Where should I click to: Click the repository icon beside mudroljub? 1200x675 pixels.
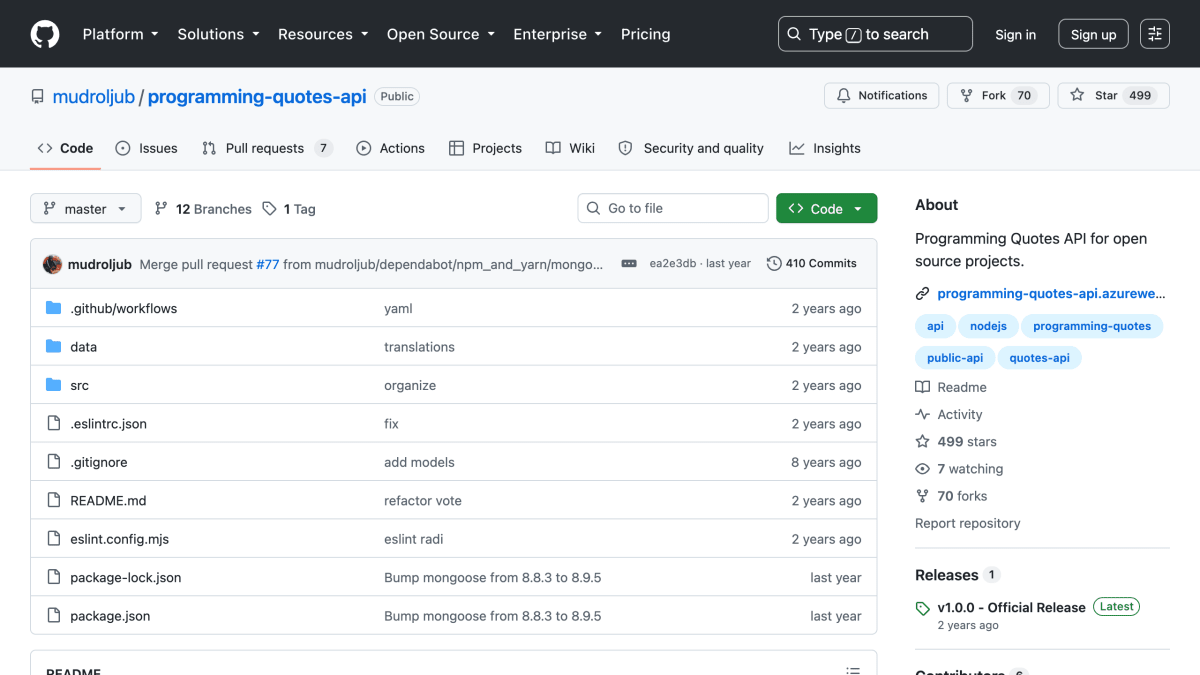coord(38,97)
